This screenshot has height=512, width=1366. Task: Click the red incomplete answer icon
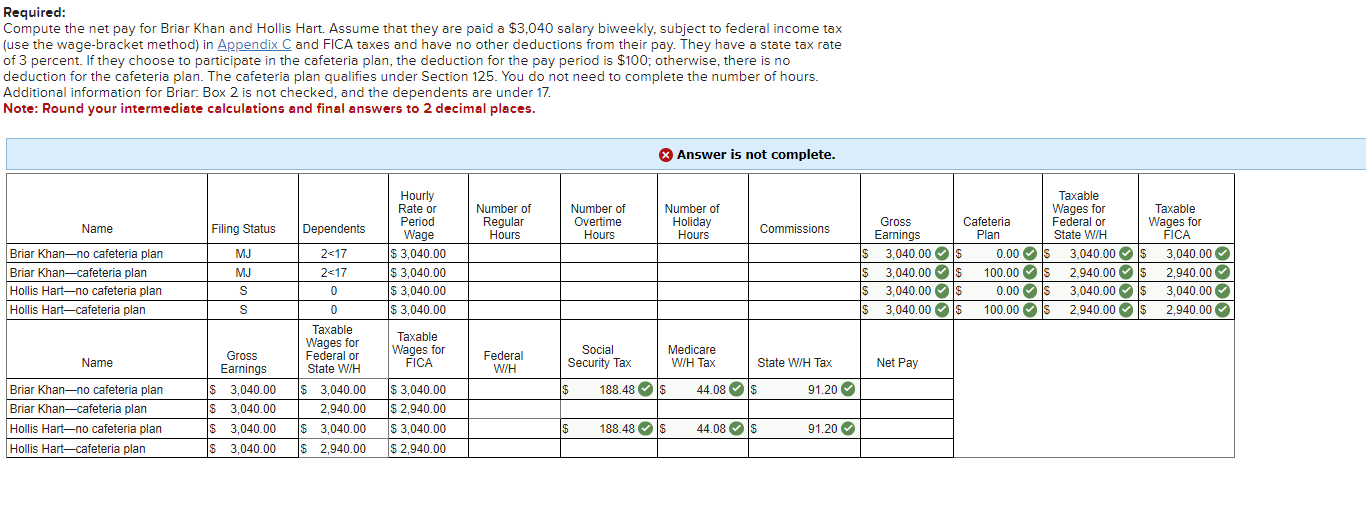tap(666, 155)
